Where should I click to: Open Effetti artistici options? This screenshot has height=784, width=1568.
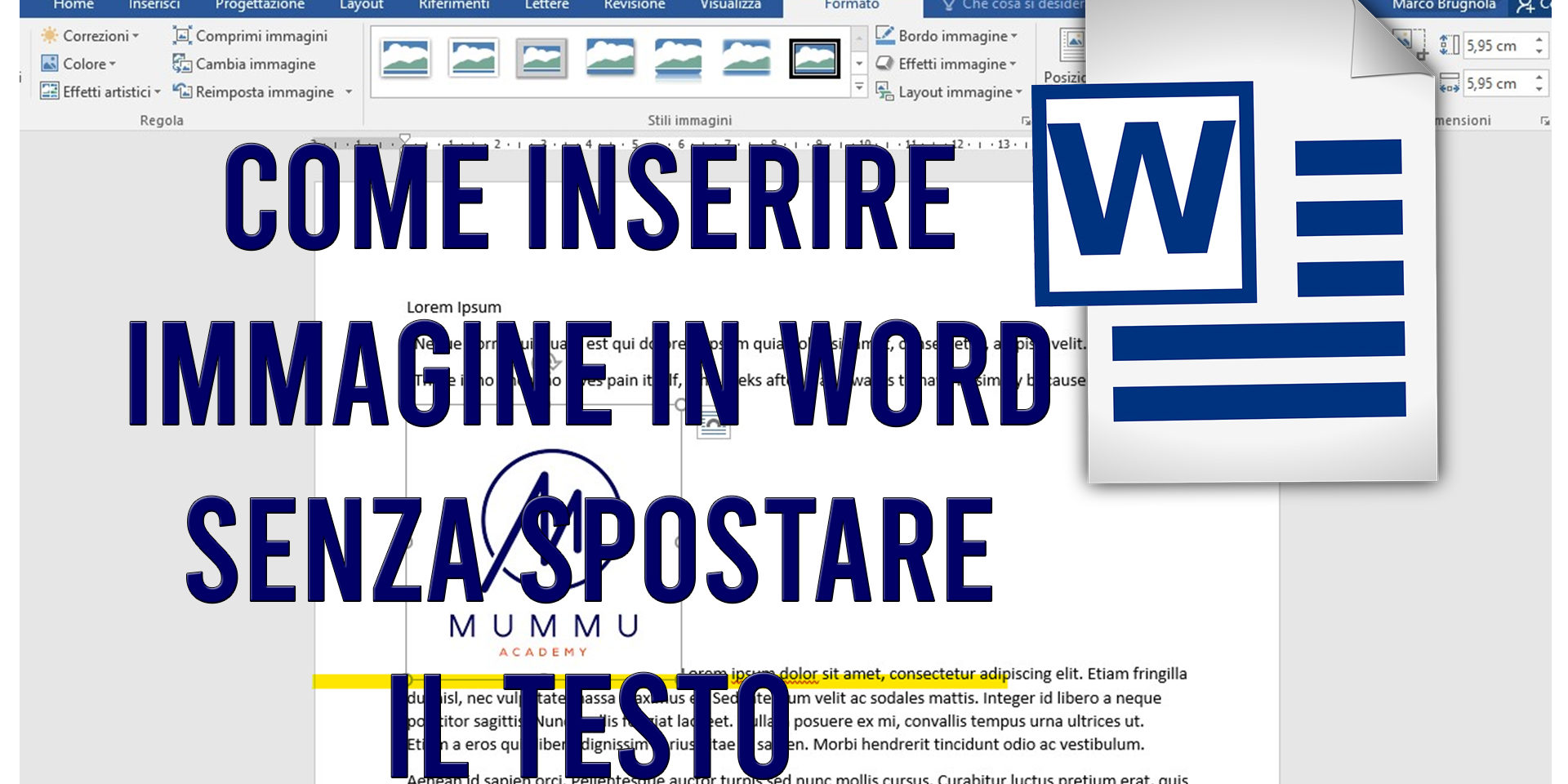click(x=100, y=91)
